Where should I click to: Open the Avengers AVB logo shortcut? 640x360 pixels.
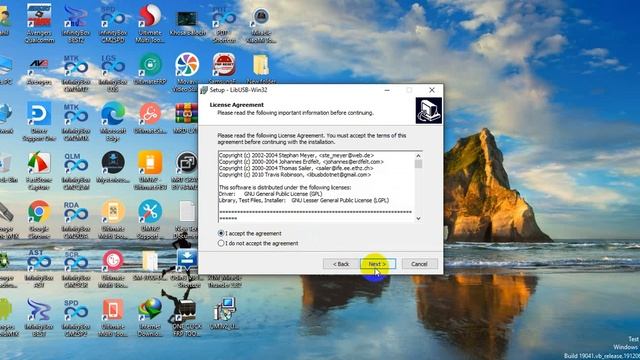coord(39,70)
